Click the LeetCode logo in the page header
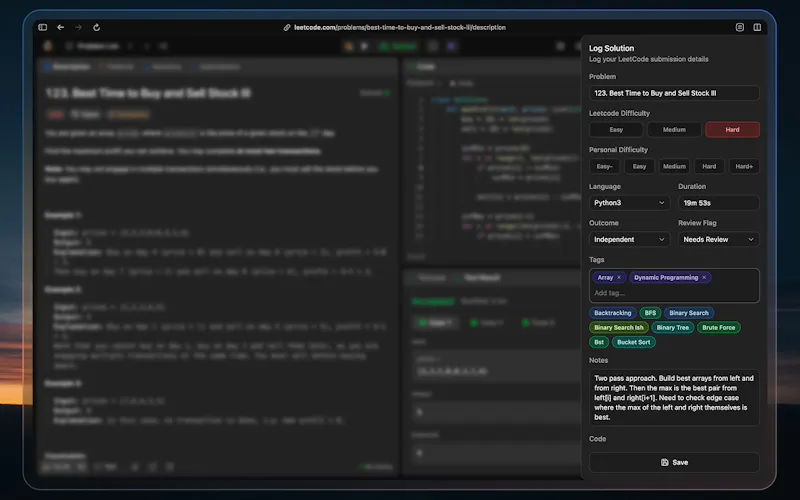This screenshot has height=500, width=800. coord(48,46)
